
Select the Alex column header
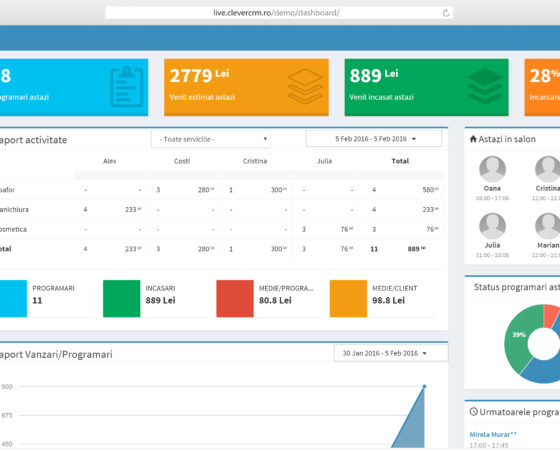point(110,161)
